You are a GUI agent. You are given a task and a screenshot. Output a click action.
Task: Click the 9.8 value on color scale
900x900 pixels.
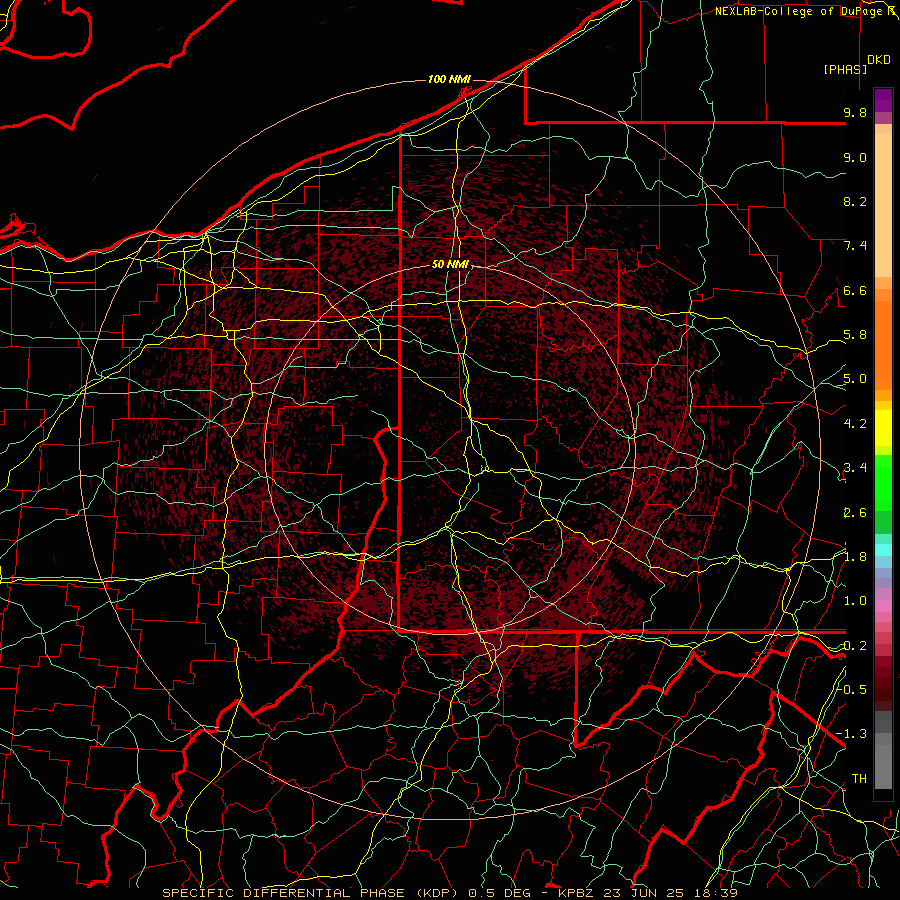855,112
